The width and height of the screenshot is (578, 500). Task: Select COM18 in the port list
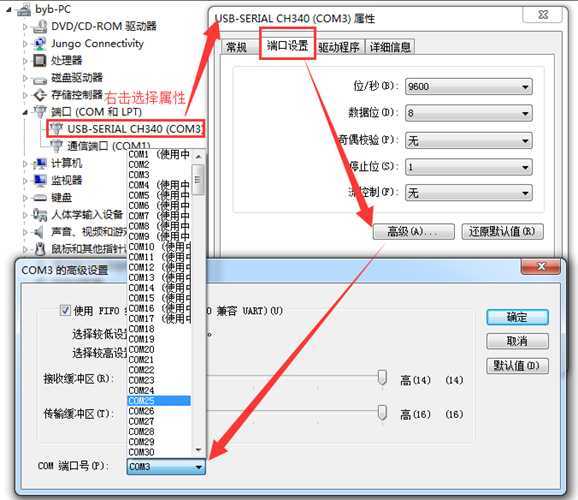pos(159,329)
